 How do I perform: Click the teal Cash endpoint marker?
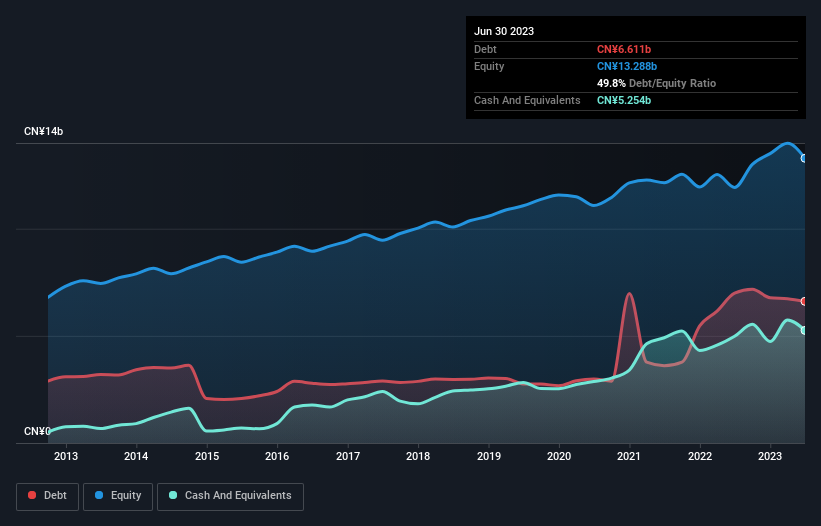[x=804, y=330]
